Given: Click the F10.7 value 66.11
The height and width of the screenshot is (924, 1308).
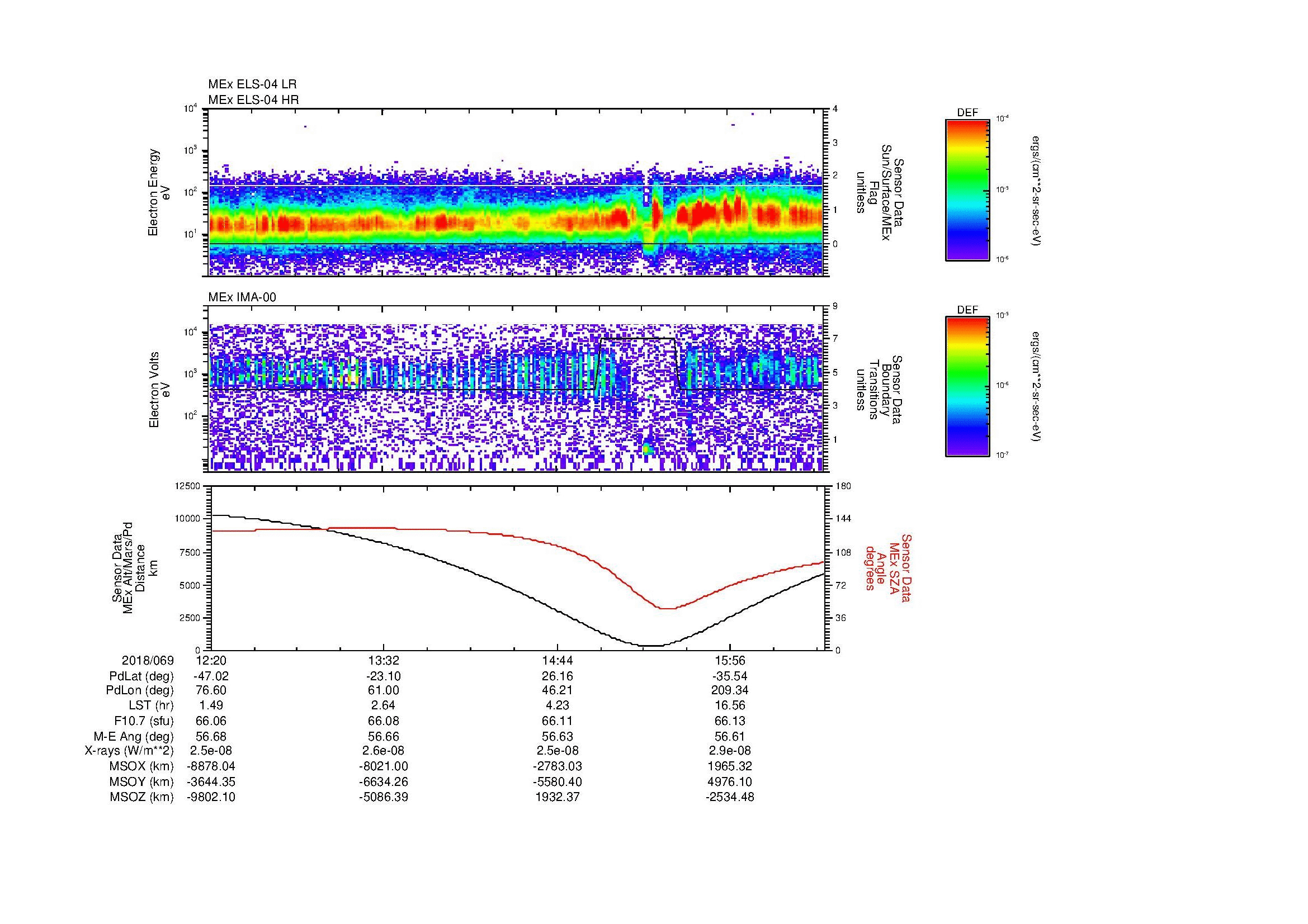Looking at the screenshot, I should coord(557,721).
